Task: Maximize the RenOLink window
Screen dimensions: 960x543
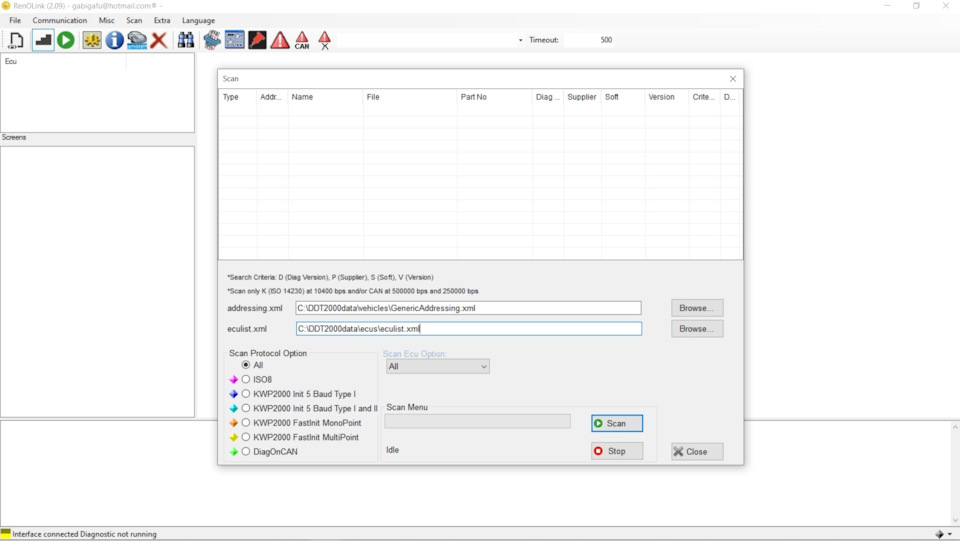Action: click(916, 6)
